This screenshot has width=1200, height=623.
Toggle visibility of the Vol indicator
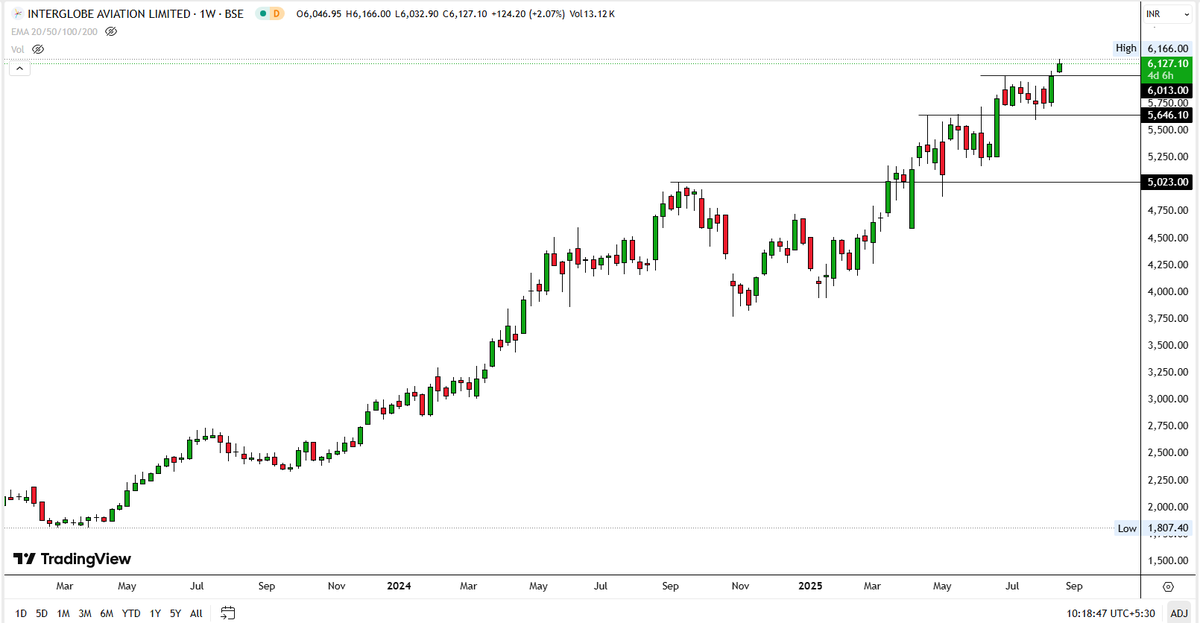(39, 48)
